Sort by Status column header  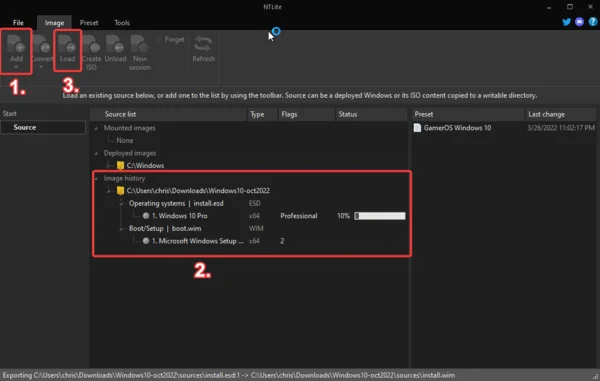tap(371, 114)
